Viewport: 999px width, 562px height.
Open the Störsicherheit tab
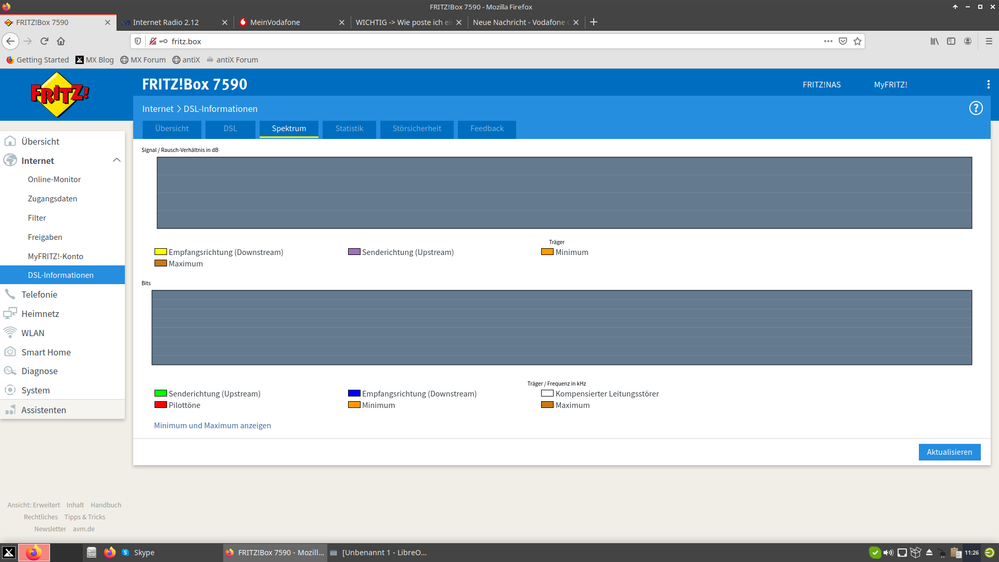tap(417, 129)
